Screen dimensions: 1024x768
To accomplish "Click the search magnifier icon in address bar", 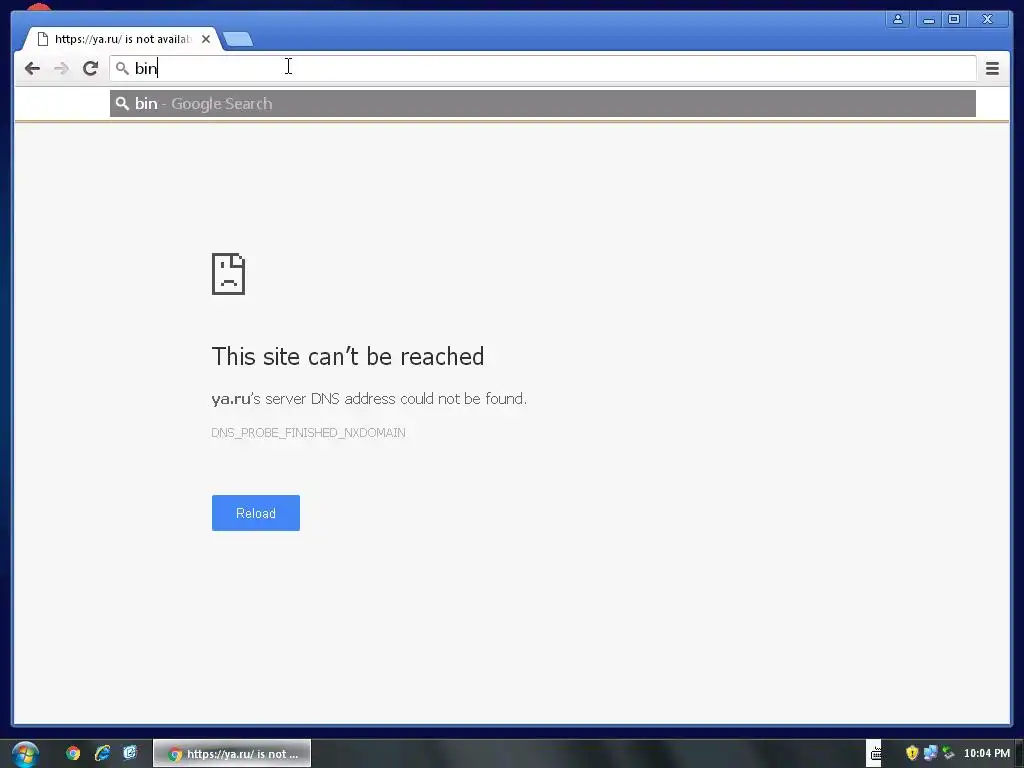I will point(122,68).
